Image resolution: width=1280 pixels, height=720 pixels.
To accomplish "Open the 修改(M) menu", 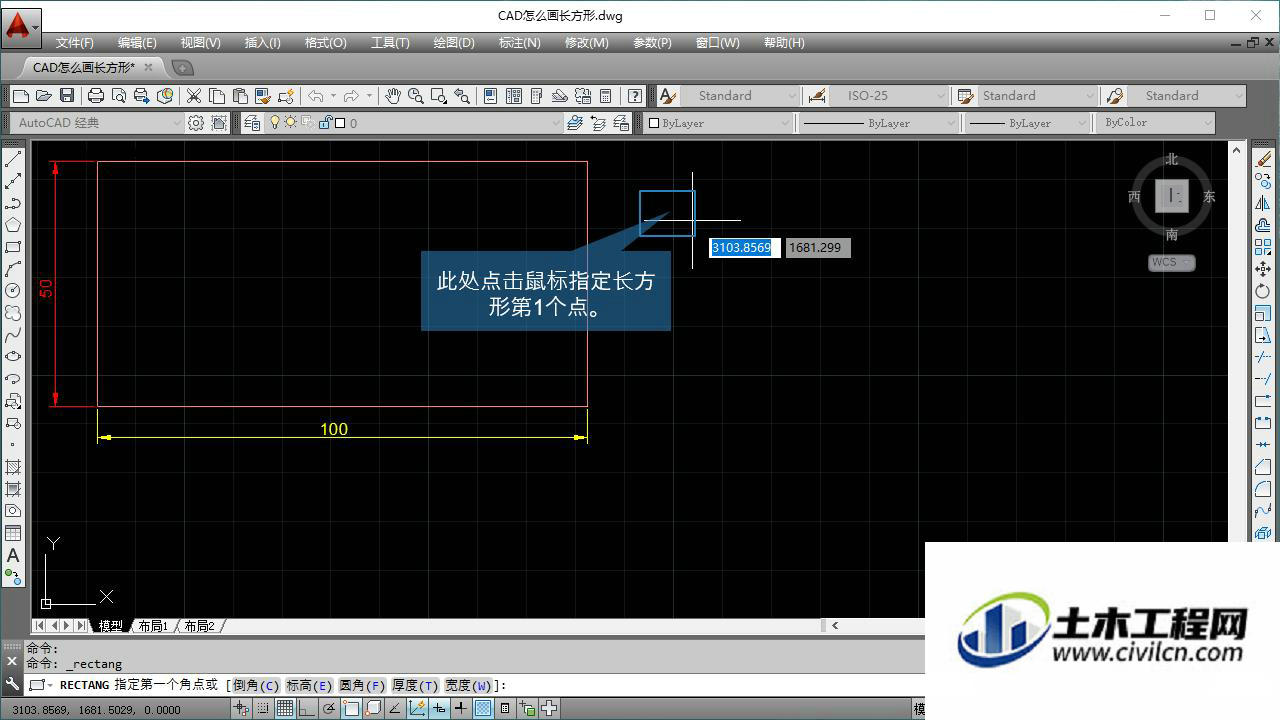I will 586,43.
